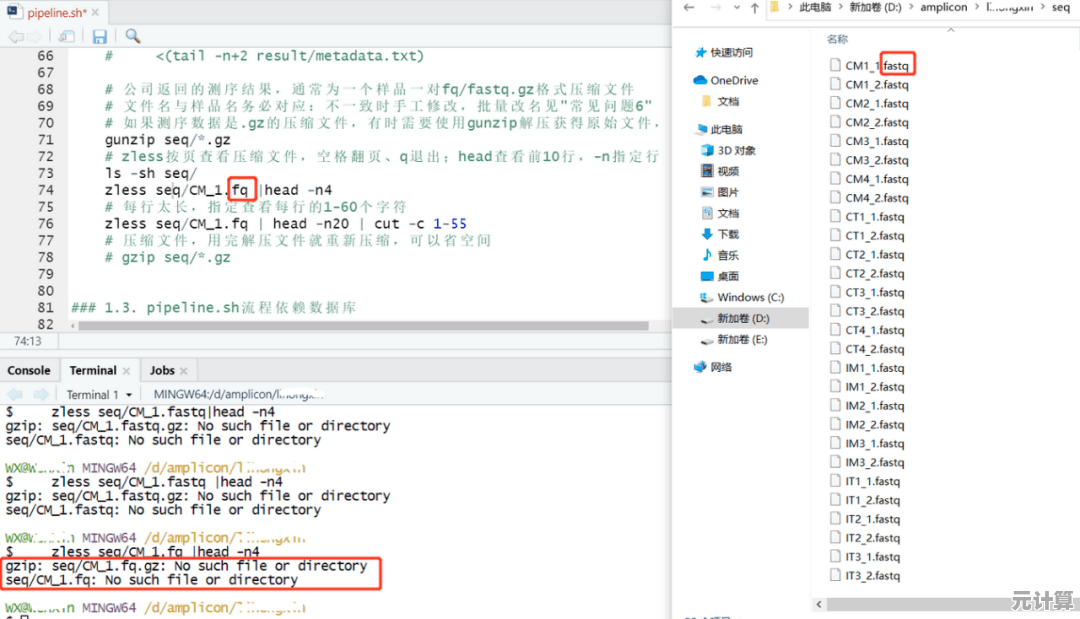Click line 76 zless command in the editor

285,224
